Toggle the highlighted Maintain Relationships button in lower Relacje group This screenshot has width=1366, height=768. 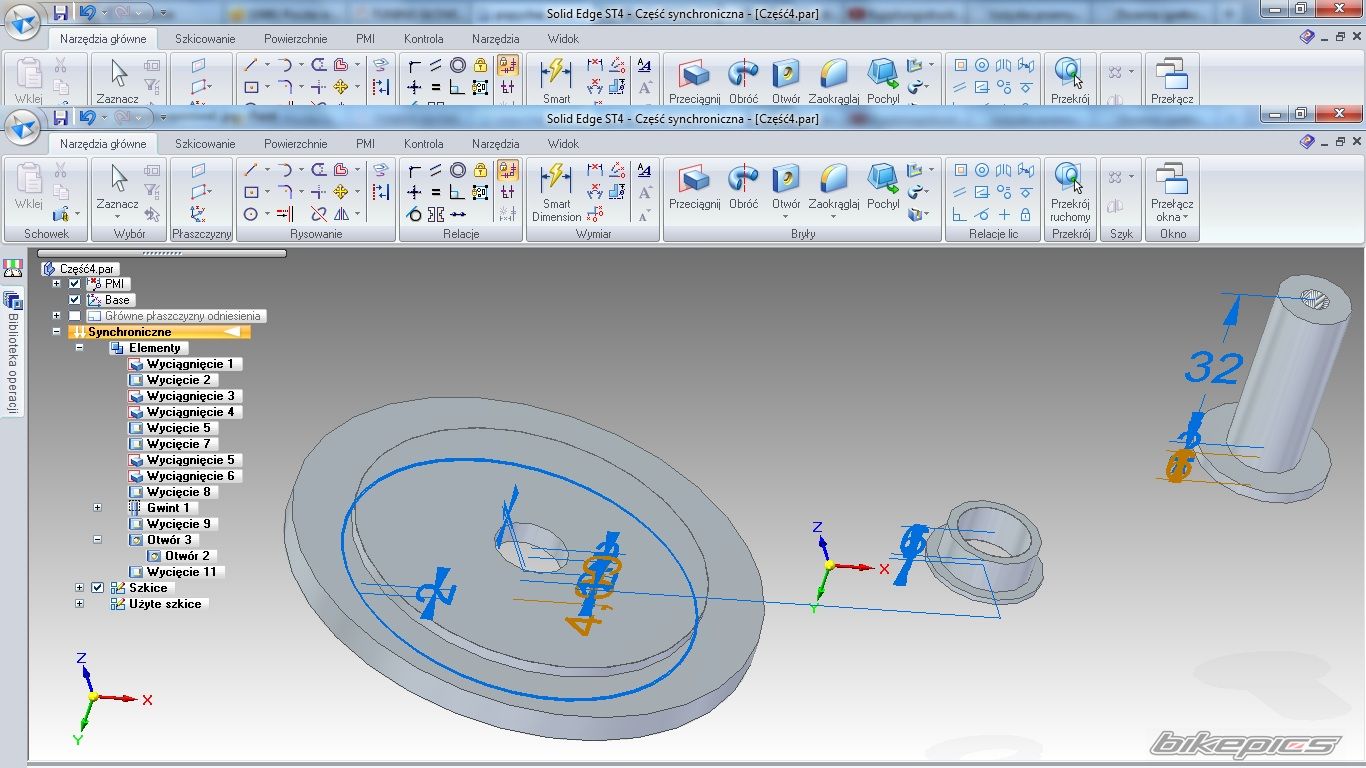tap(508, 170)
